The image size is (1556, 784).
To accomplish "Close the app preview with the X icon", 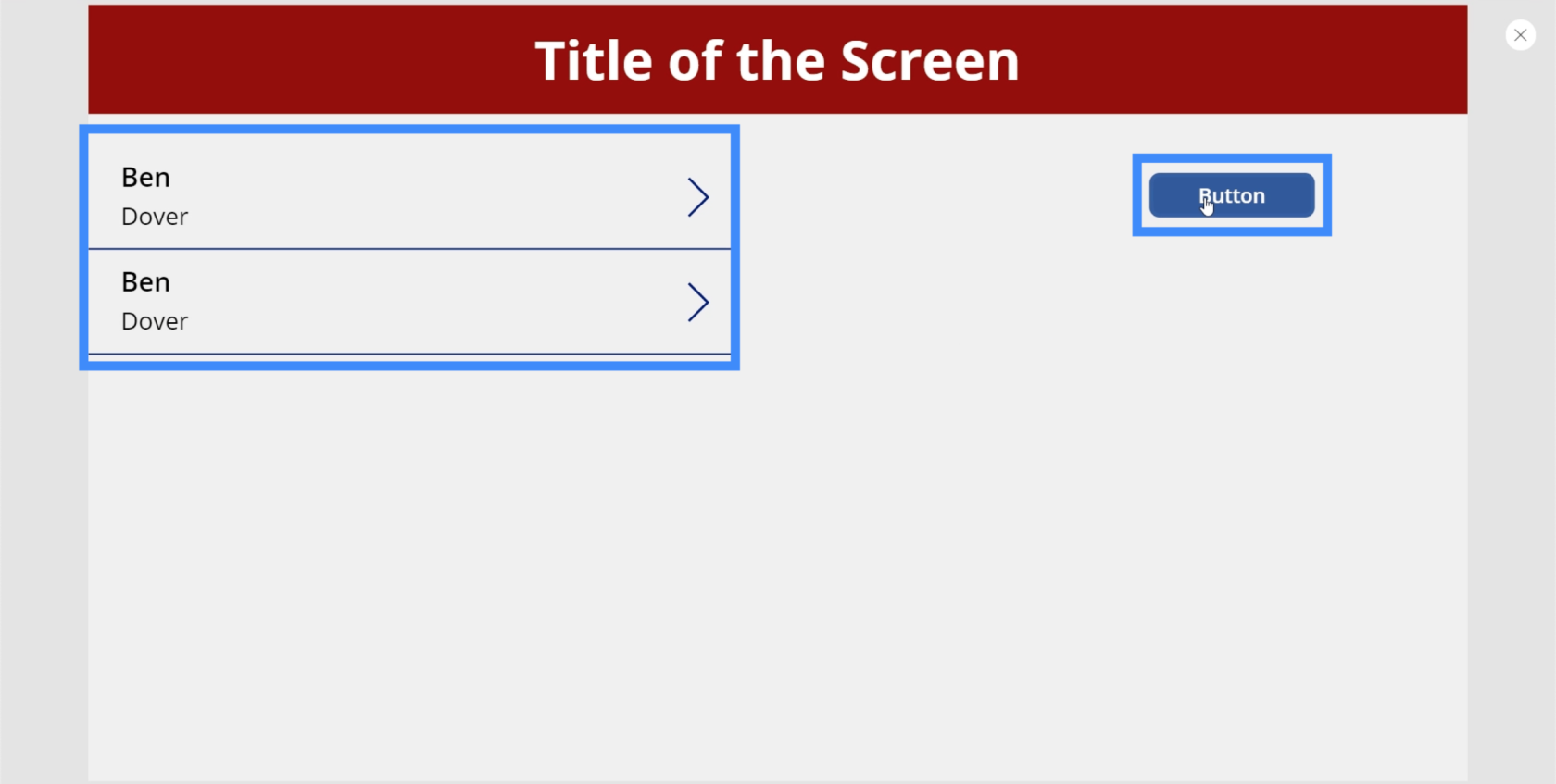I will 1520,35.
